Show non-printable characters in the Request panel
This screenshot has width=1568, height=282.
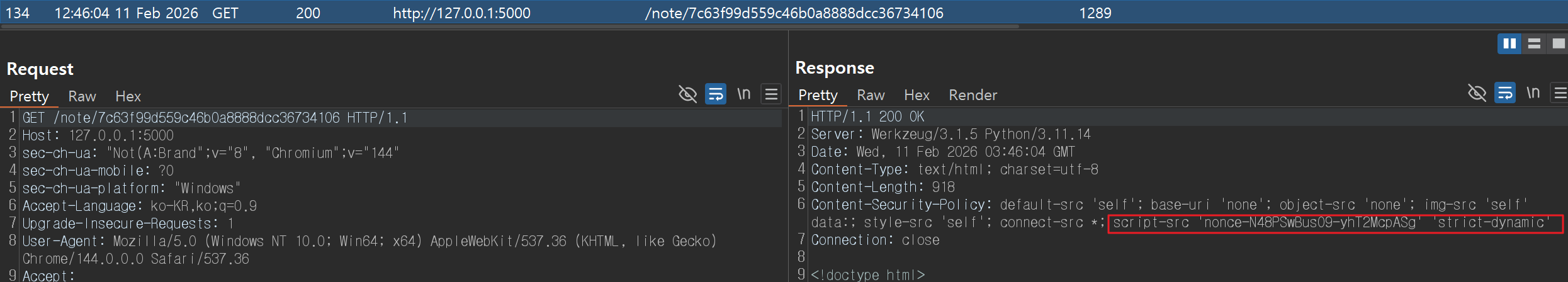tap(744, 94)
